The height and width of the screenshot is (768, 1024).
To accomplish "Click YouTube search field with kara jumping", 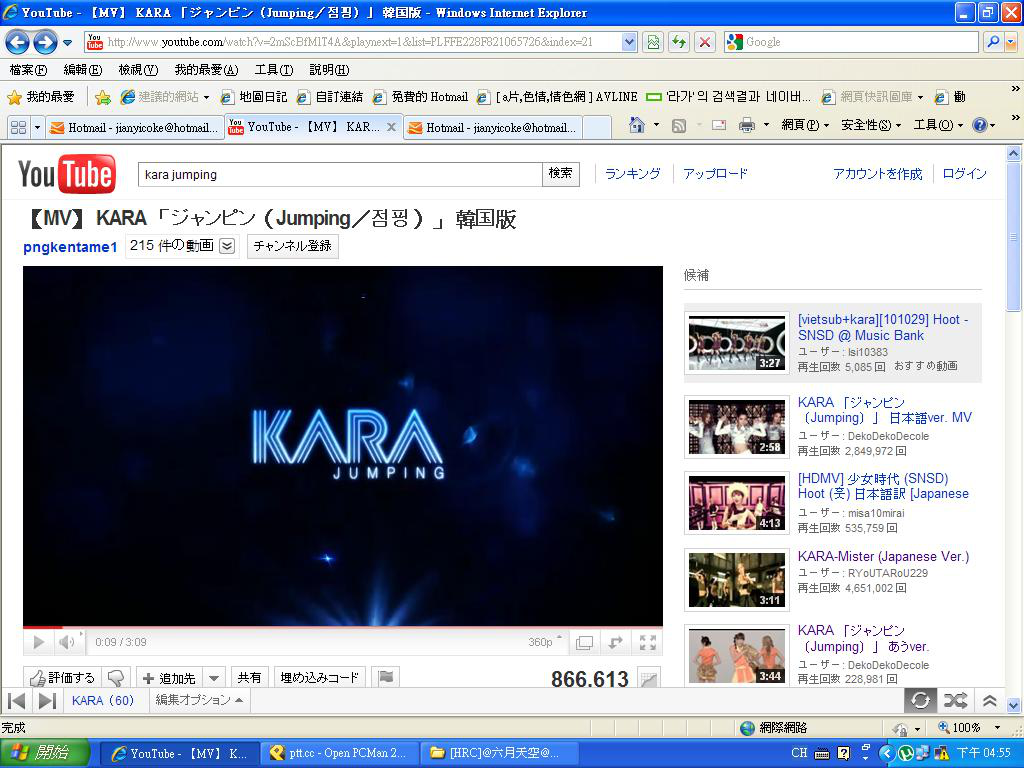I will click(340, 174).
